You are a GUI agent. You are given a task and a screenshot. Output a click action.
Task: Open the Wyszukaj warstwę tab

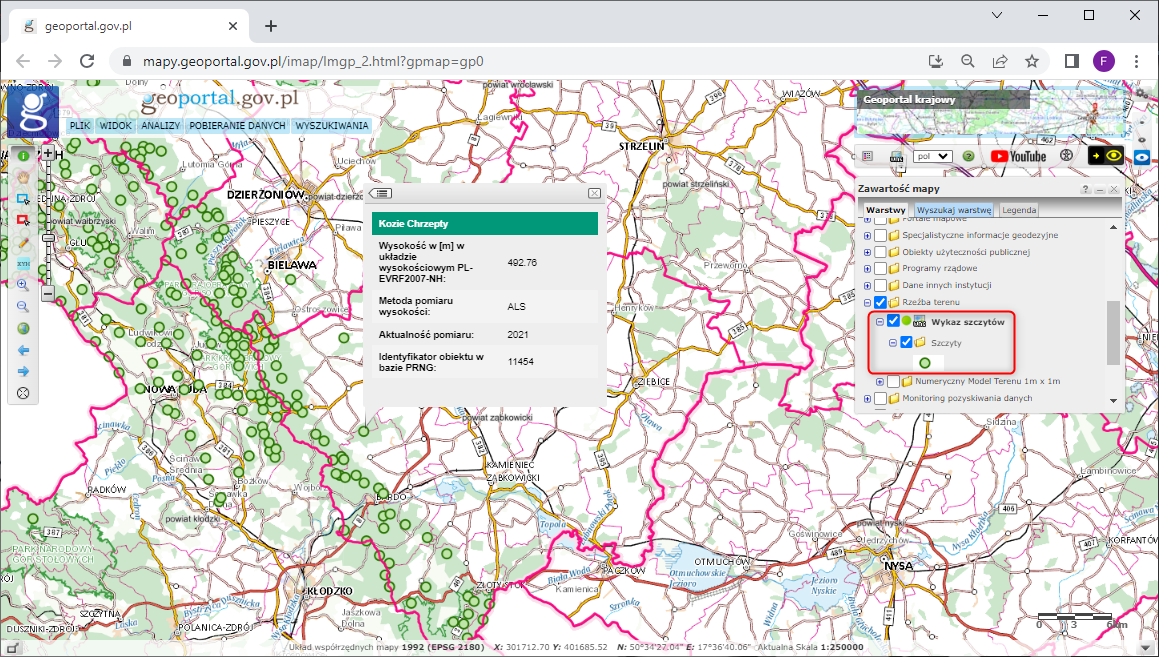tap(954, 210)
